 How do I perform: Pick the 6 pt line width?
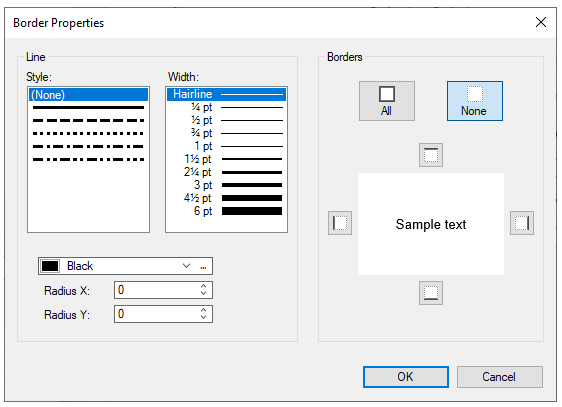tap(227, 211)
